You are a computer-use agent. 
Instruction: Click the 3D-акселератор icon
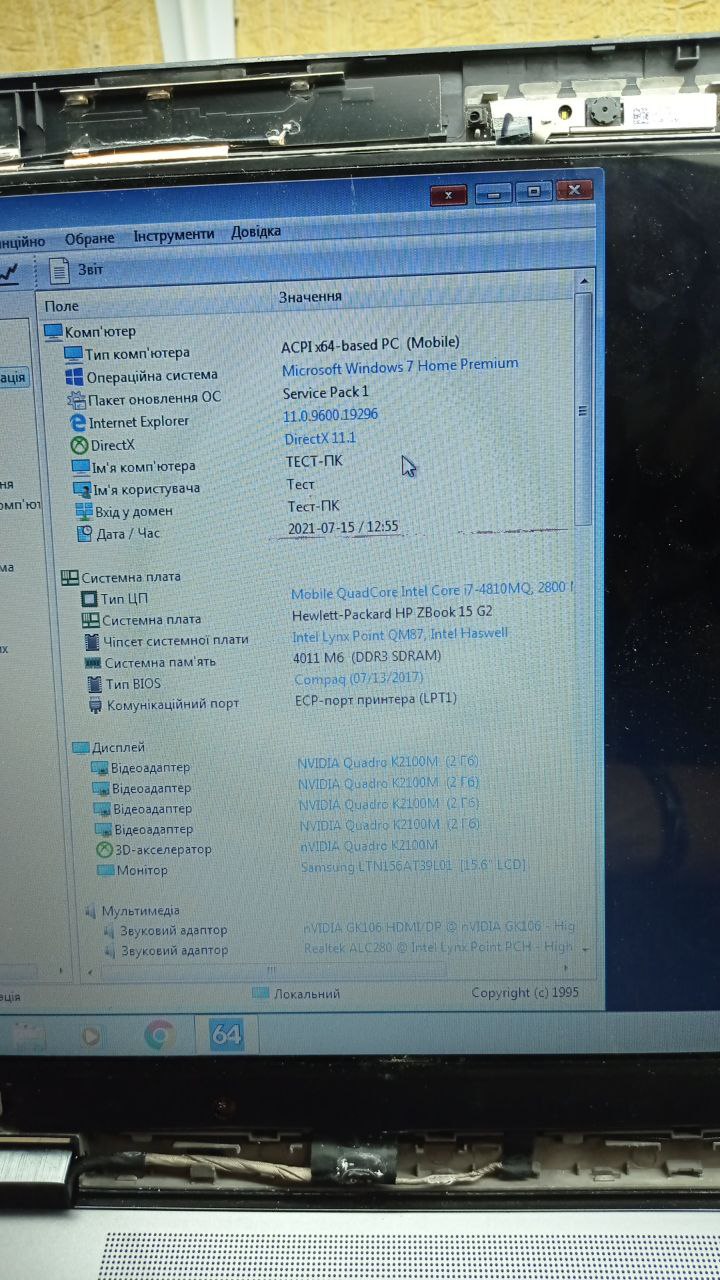pos(104,850)
